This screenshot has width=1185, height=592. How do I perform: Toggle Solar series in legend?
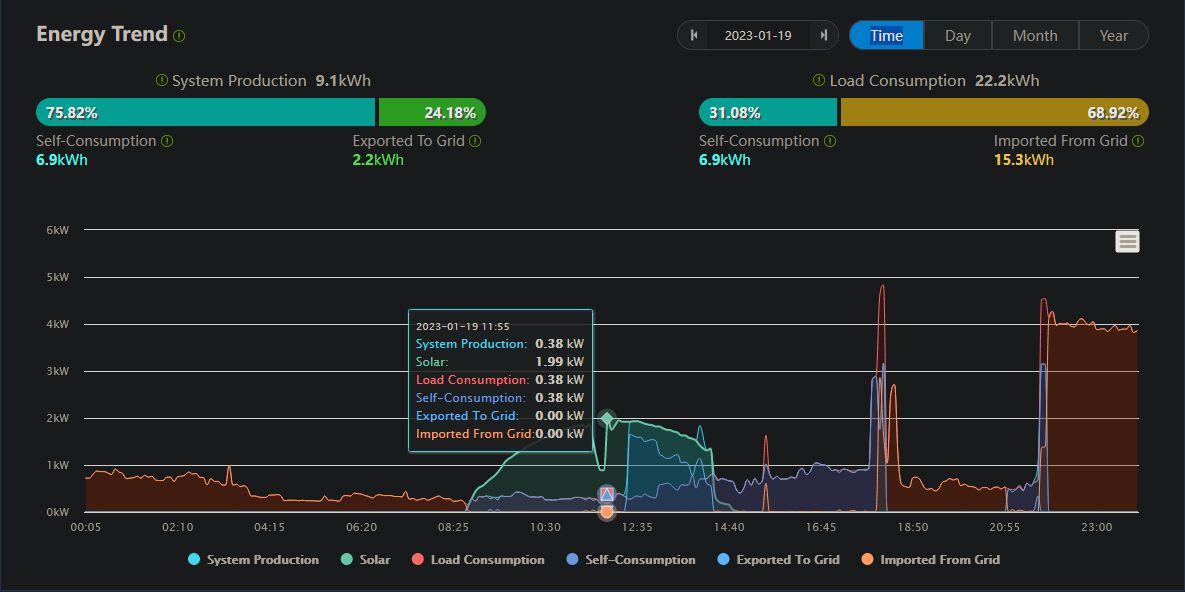point(366,560)
